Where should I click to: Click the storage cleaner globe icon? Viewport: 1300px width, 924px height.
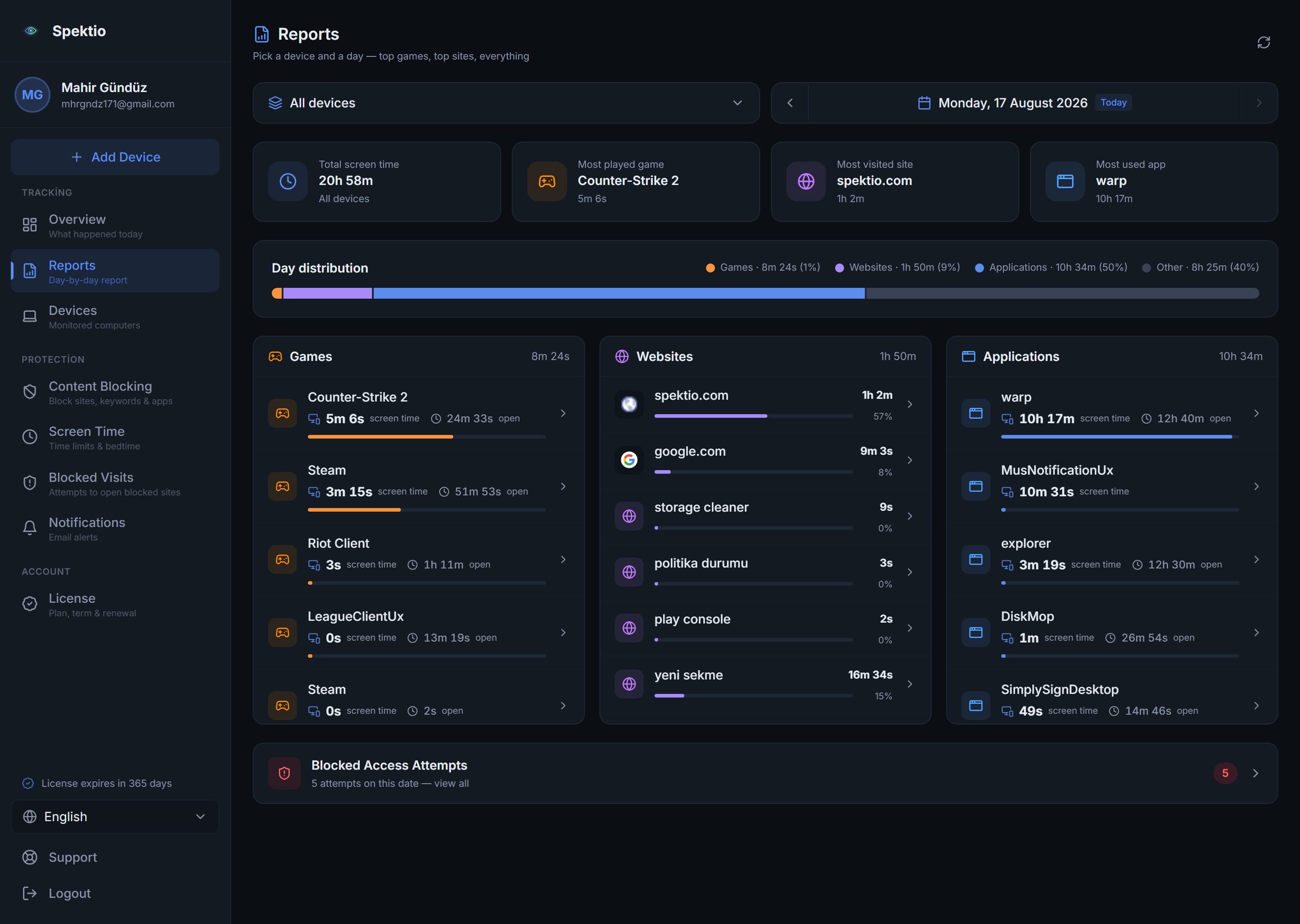[x=629, y=516]
